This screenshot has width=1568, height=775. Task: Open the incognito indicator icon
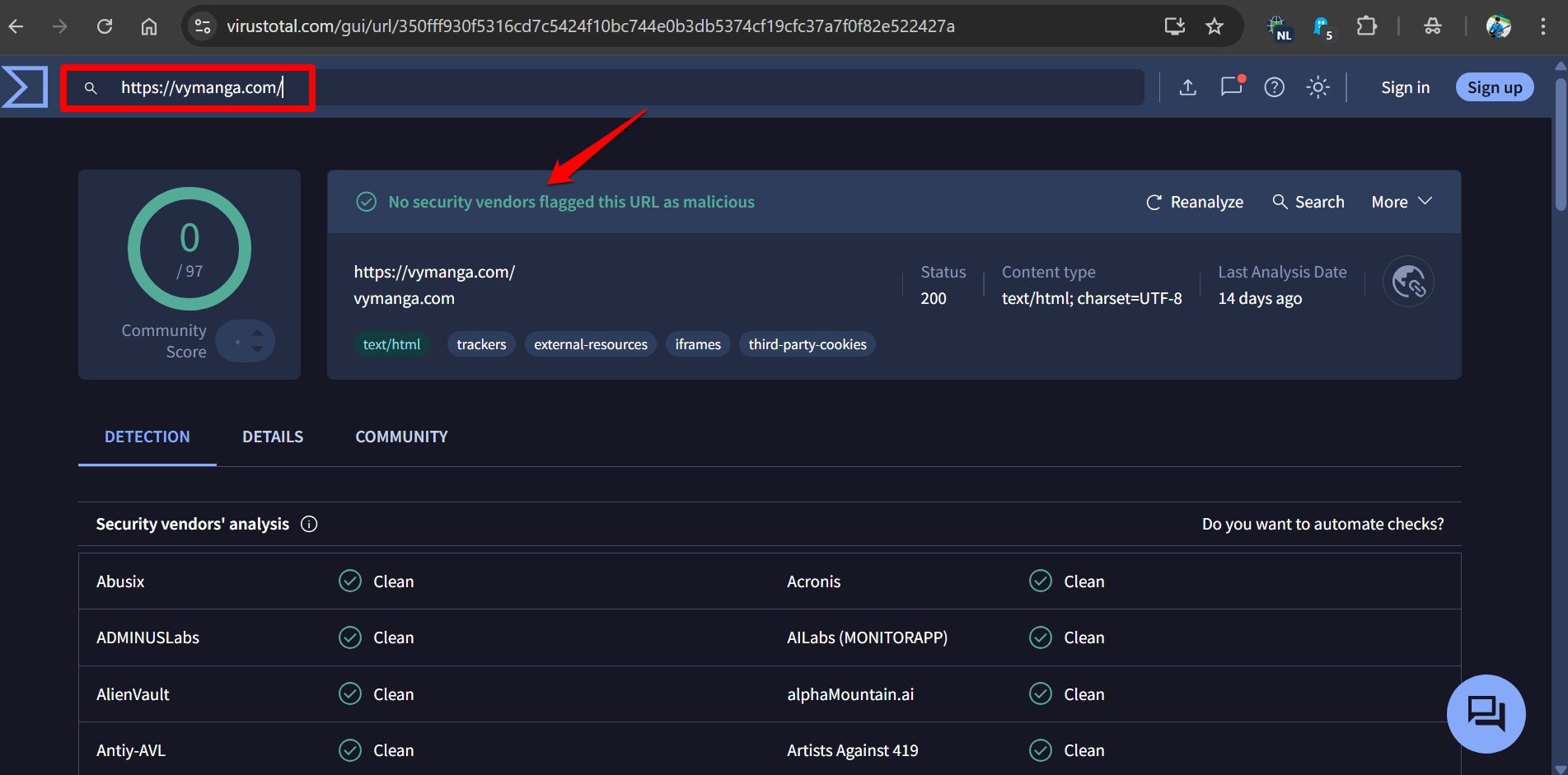pos(1433,26)
